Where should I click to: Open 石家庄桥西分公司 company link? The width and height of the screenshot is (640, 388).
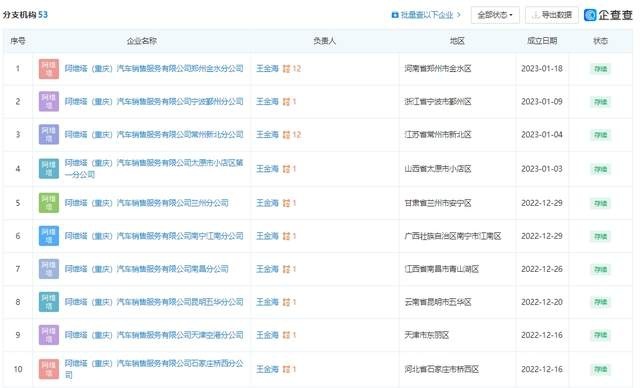point(154,369)
